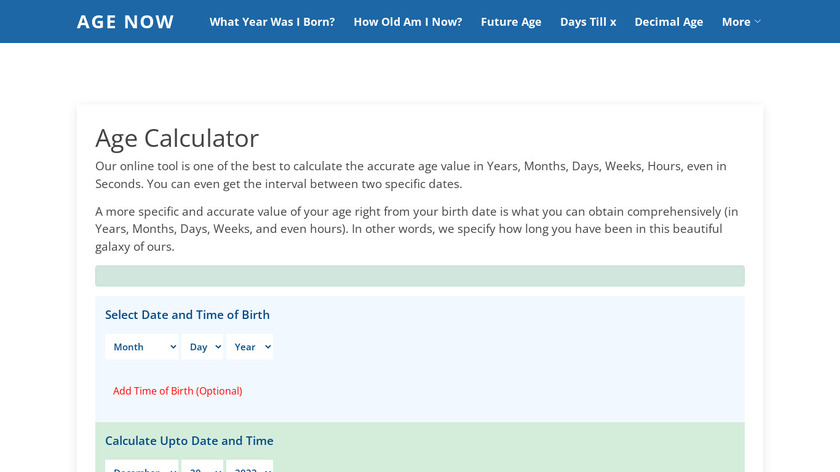Expand the More menu chevron
Viewport: 840px width, 472px height.
757,22
